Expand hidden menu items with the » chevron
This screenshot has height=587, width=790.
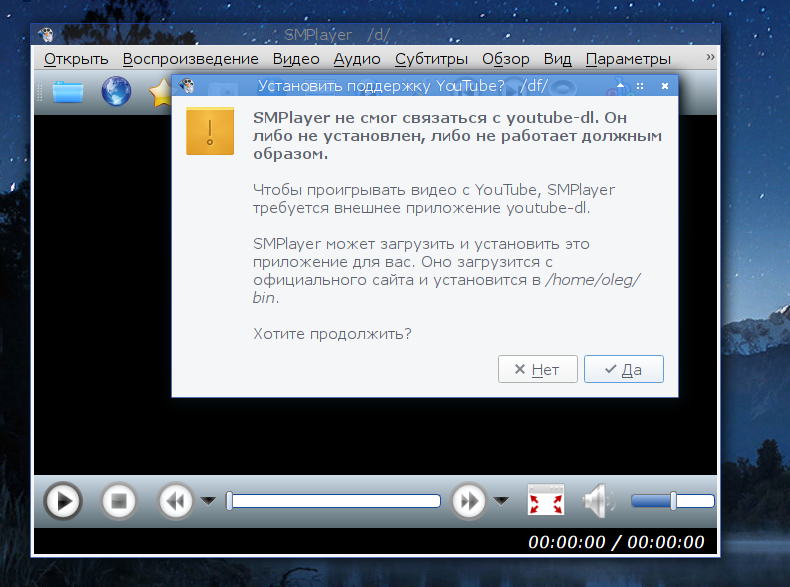710,57
